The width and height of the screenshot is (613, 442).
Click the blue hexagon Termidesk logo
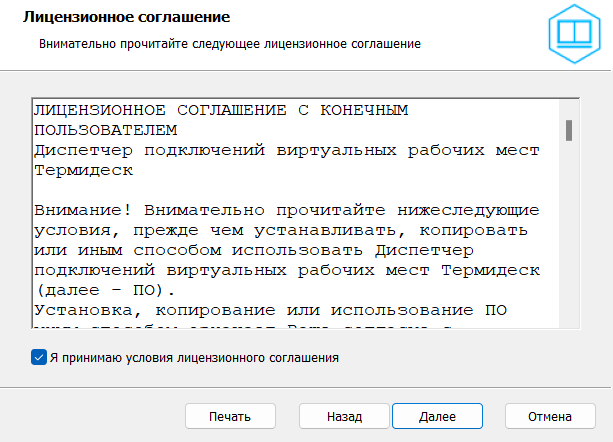point(573,35)
